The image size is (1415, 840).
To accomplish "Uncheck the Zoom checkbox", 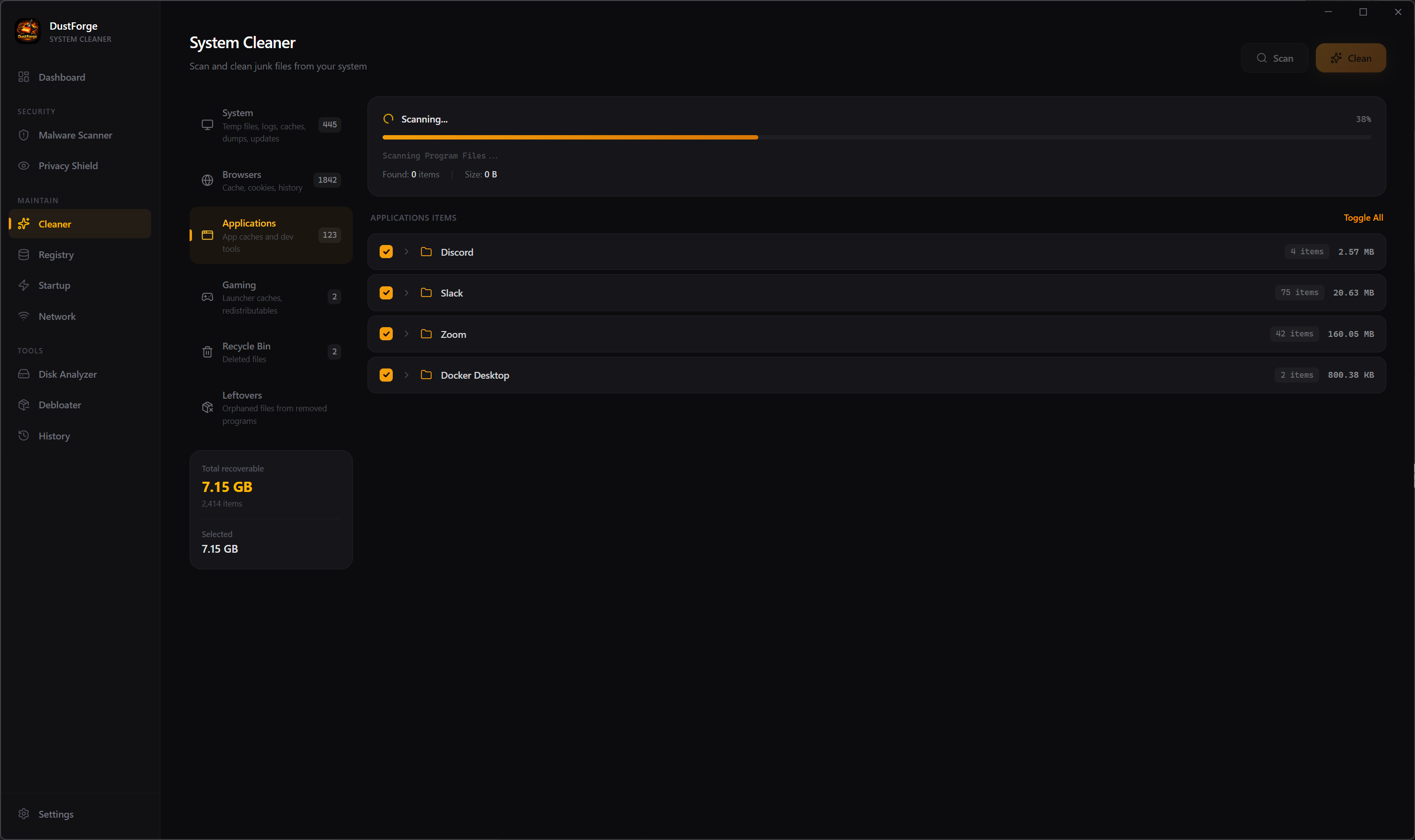I will pyautogui.click(x=386, y=334).
